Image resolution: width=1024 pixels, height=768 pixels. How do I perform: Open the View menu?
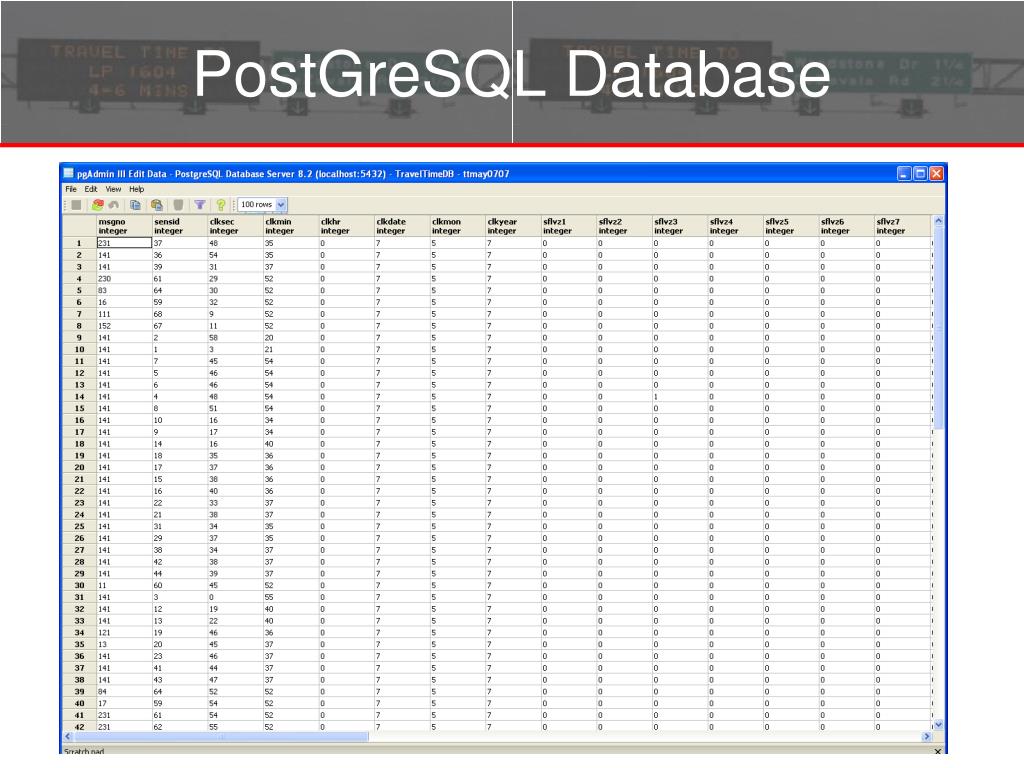[113, 189]
